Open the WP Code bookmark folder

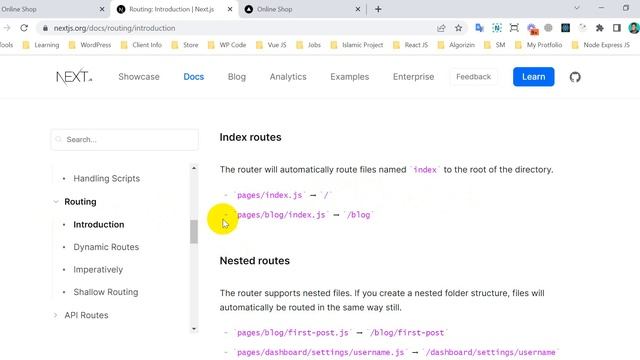[x=227, y=45]
